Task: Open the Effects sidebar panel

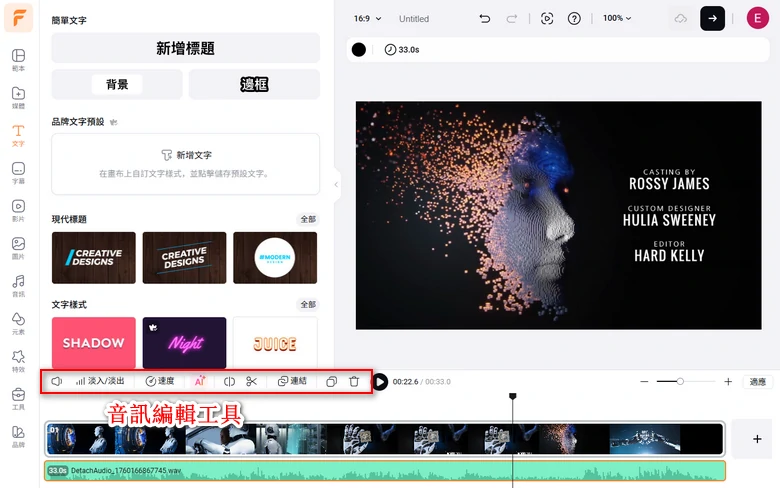Action: click(x=18, y=361)
